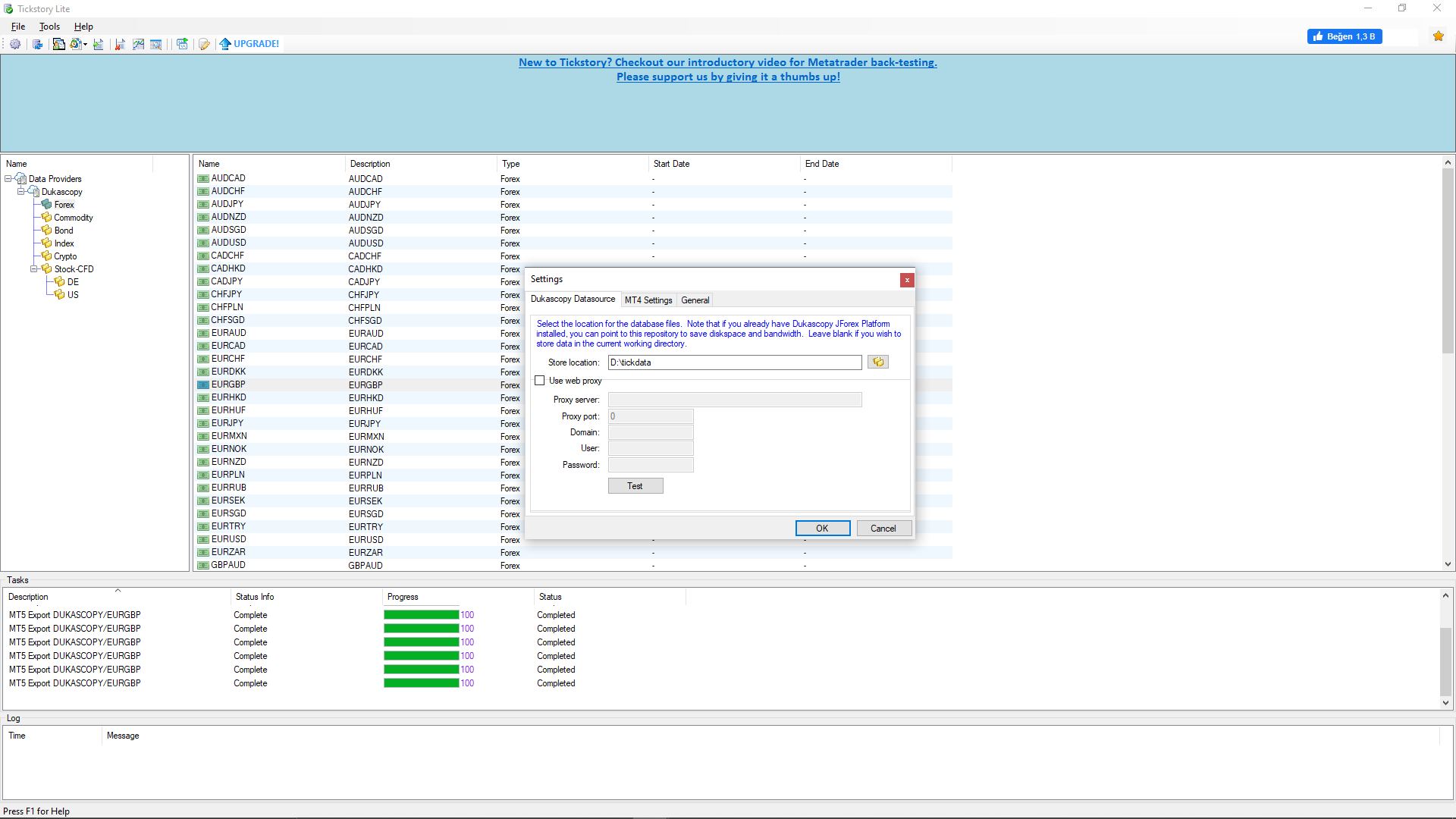Open the File menu
The width and height of the screenshot is (1456, 819).
[18, 27]
